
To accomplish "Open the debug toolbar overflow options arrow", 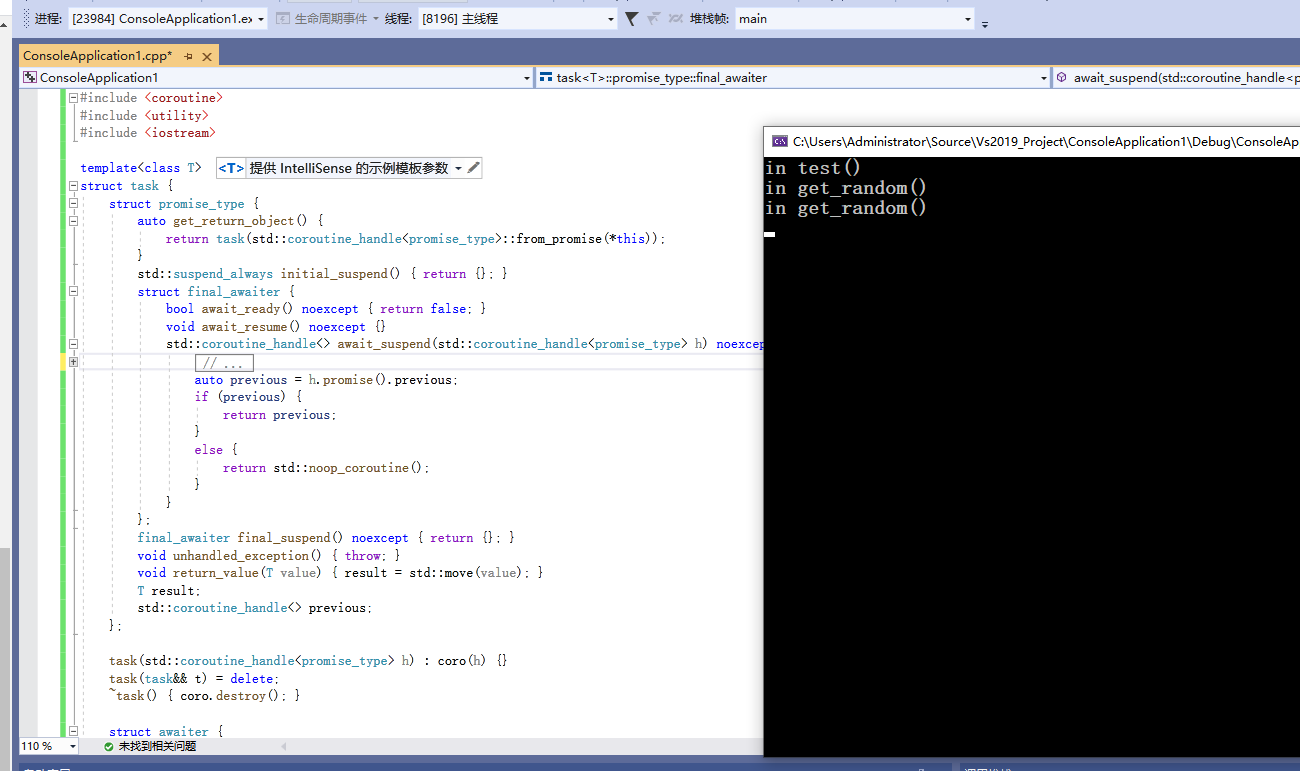I will pos(985,22).
